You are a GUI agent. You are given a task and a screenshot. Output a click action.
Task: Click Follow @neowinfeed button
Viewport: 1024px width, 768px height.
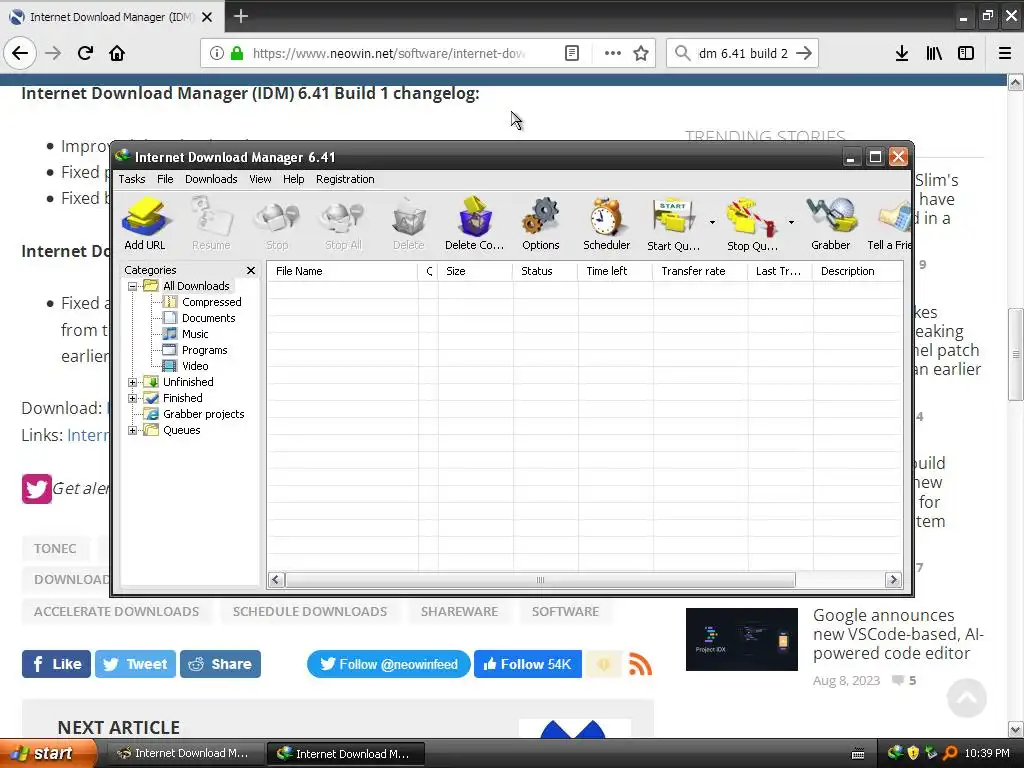(389, 664)
